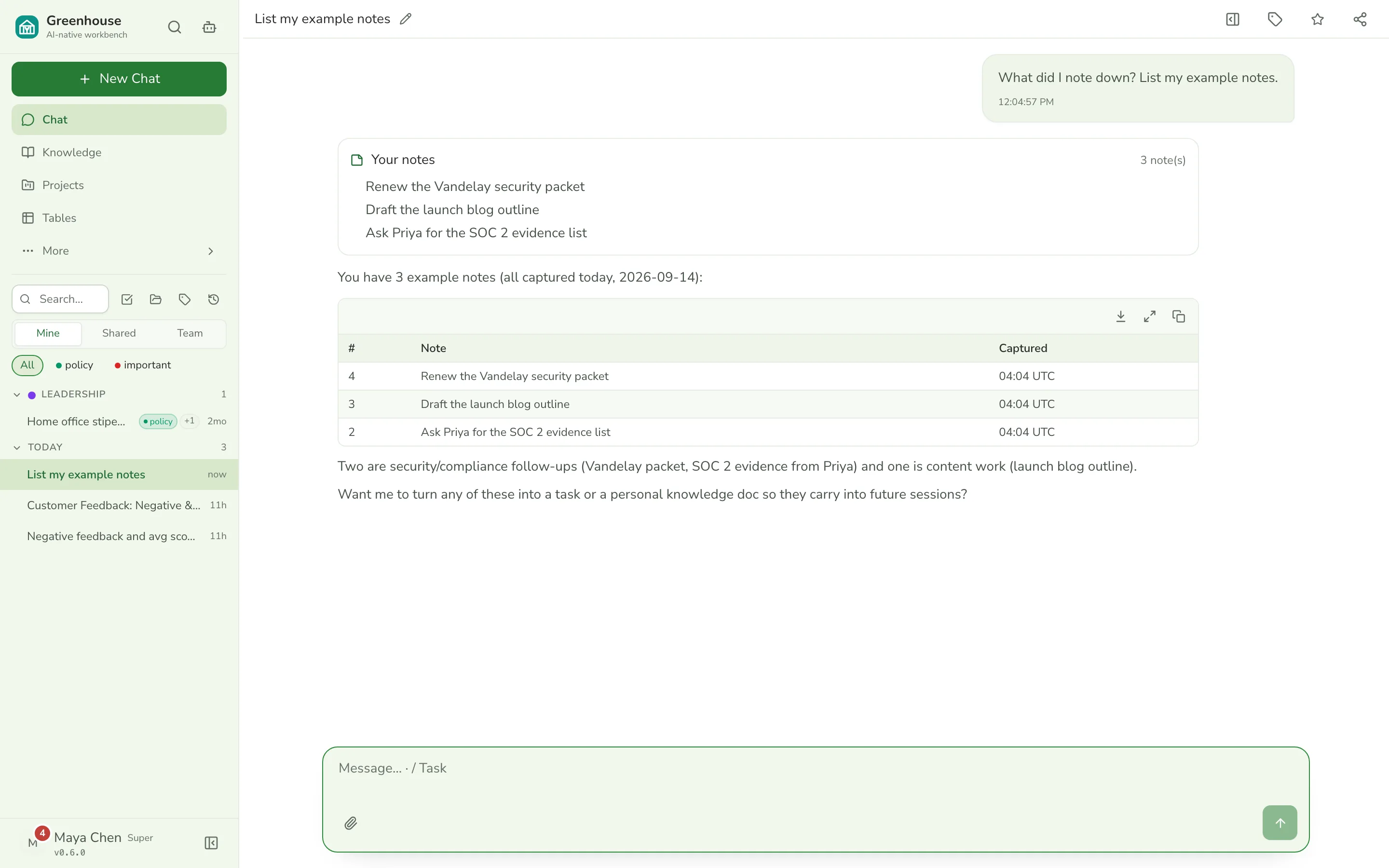Open chat history clock icon
Viewport: 1389px width, 868px height.
click(214, 299)
